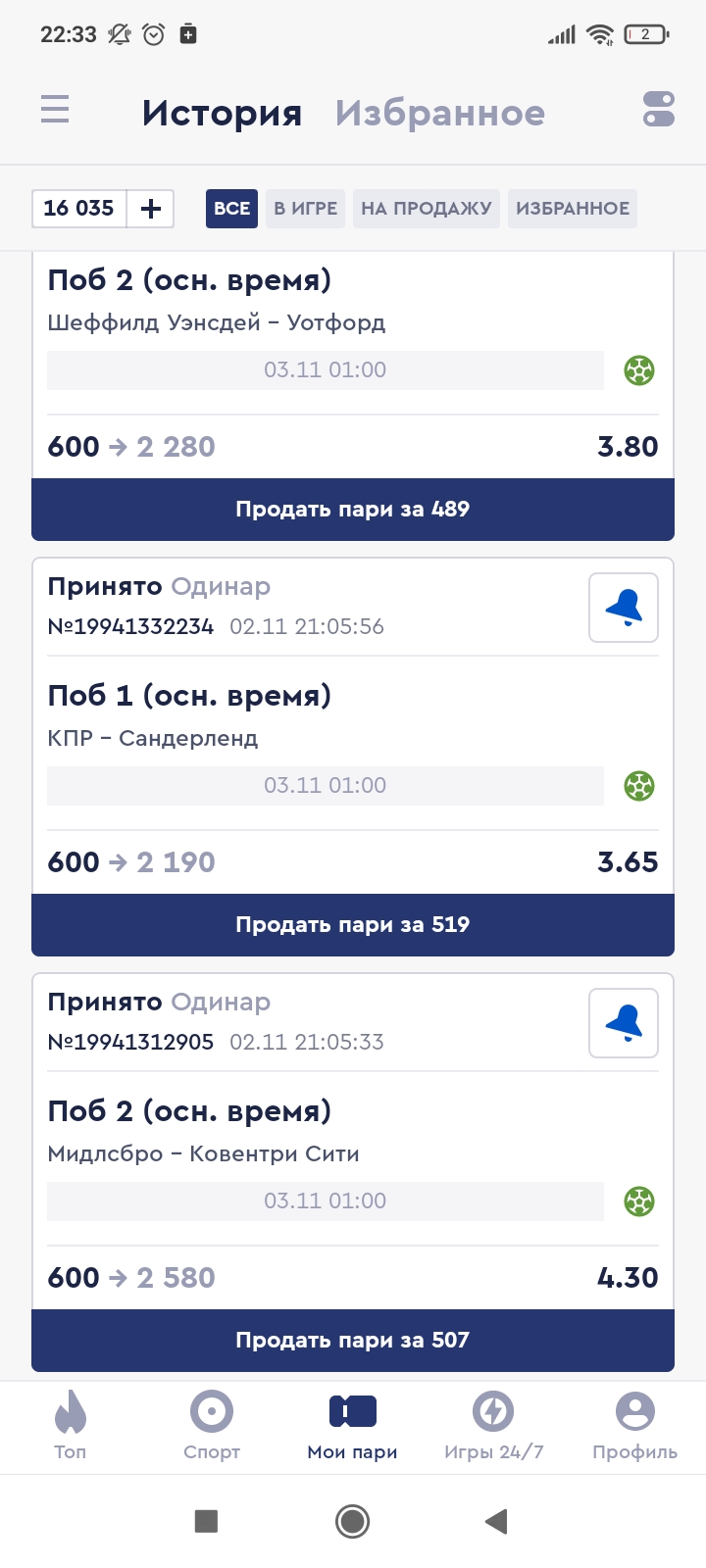
Task: Sell the bet for 507
Action: pyautogui.click(x=353, y=1340)
